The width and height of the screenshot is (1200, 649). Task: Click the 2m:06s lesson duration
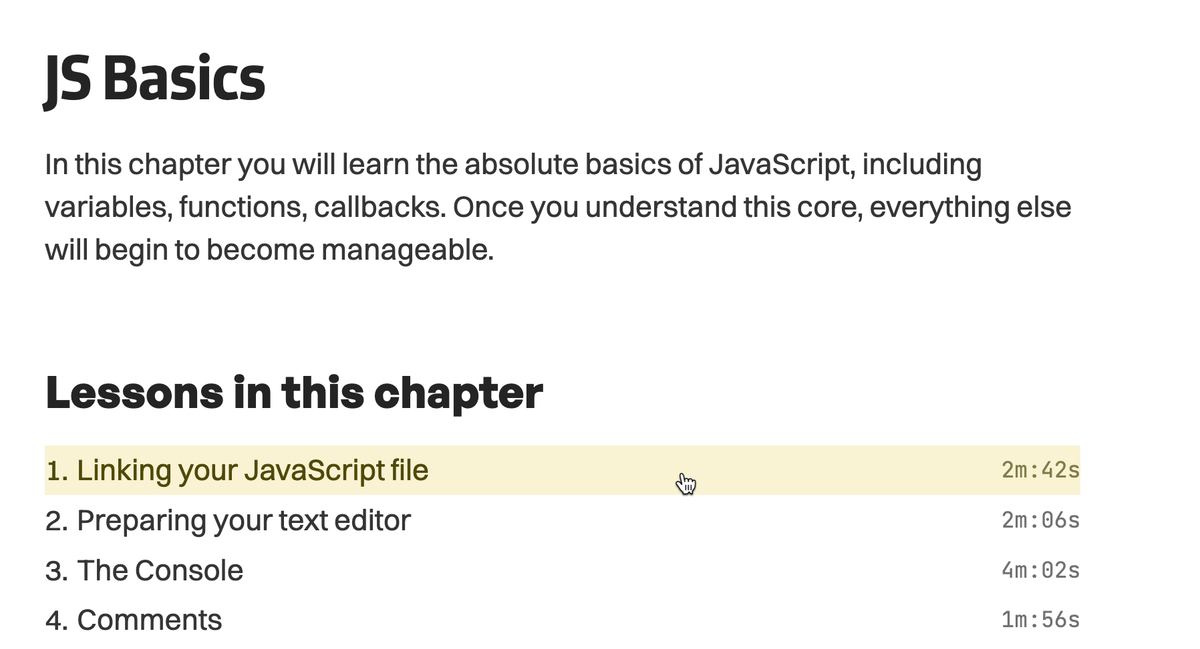1040,521
